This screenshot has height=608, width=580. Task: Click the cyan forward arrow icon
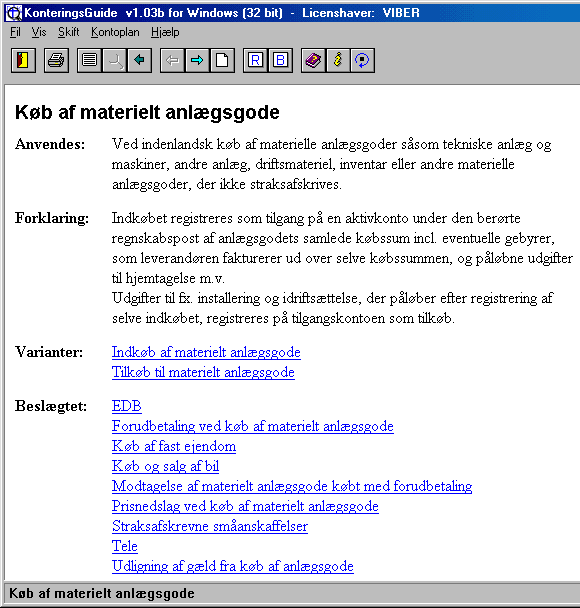pos(197,60)
